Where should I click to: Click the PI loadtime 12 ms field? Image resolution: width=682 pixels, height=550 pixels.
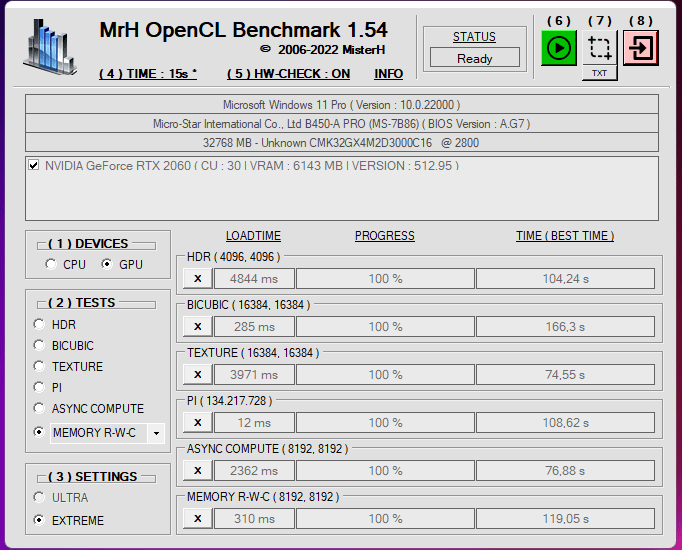point(254,423)
